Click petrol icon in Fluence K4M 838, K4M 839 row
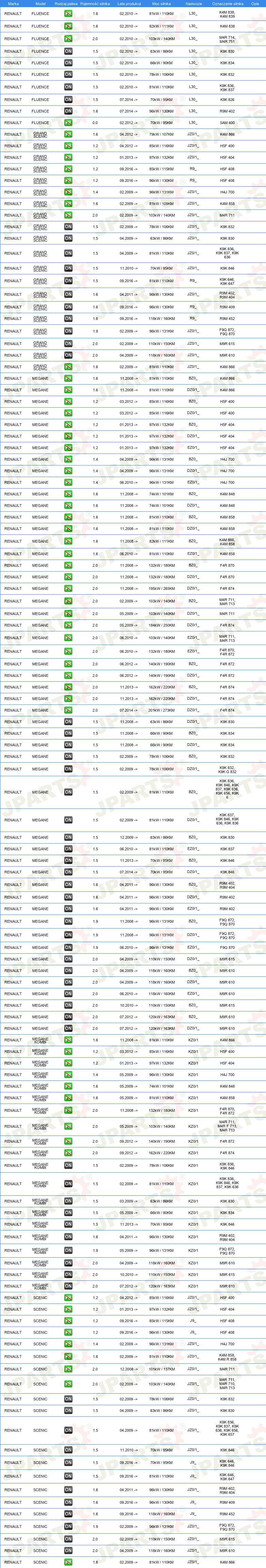The image size is (266, 1568). point(68,13)
